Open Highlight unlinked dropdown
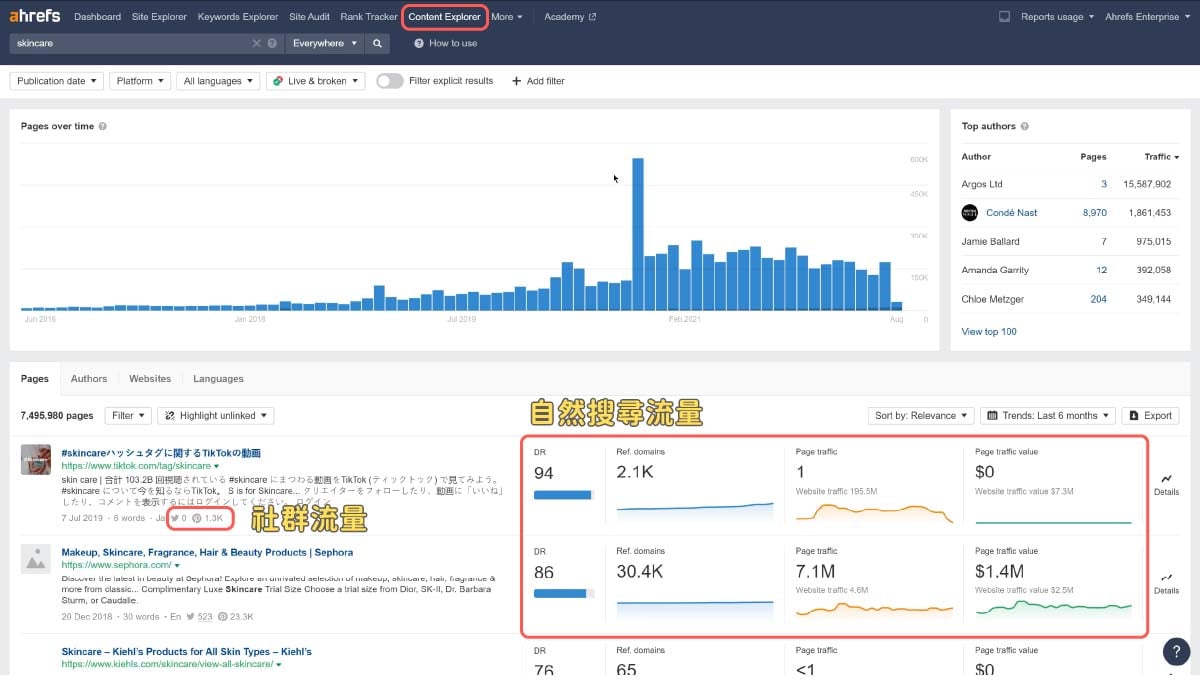The image size is (1200, 680). [x=215, y=415]
